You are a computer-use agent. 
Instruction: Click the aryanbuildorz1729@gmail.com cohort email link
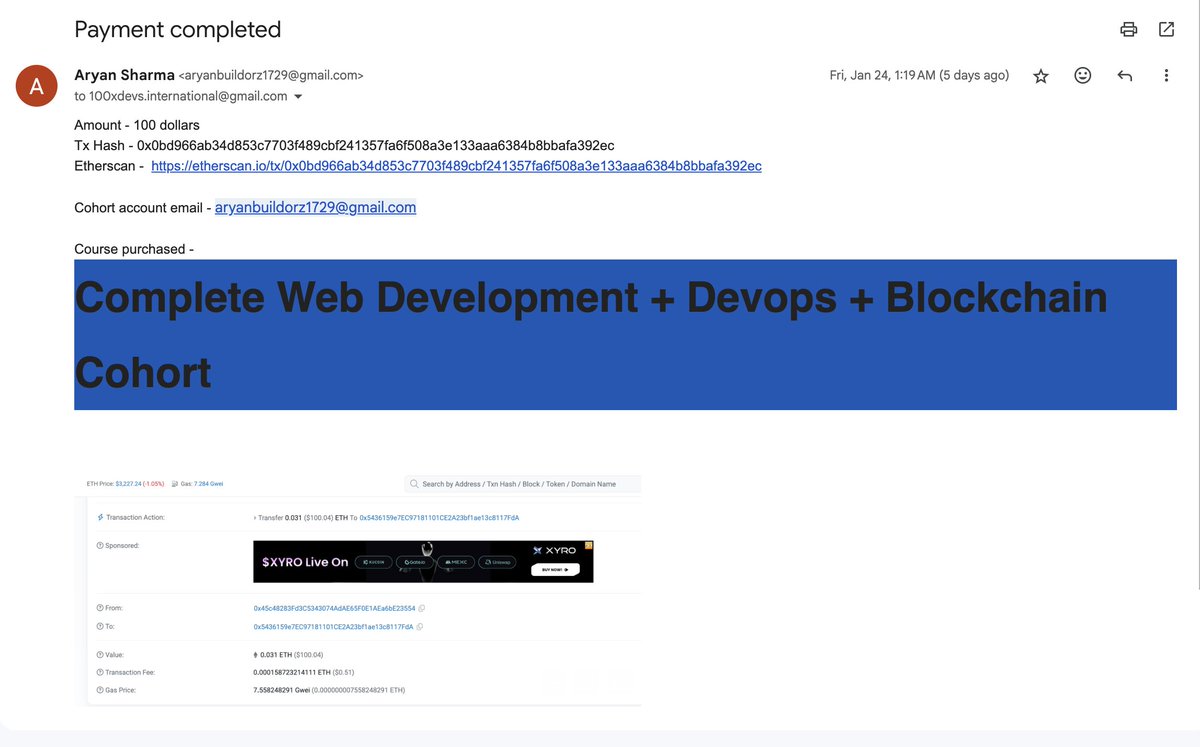pos(315,208)
